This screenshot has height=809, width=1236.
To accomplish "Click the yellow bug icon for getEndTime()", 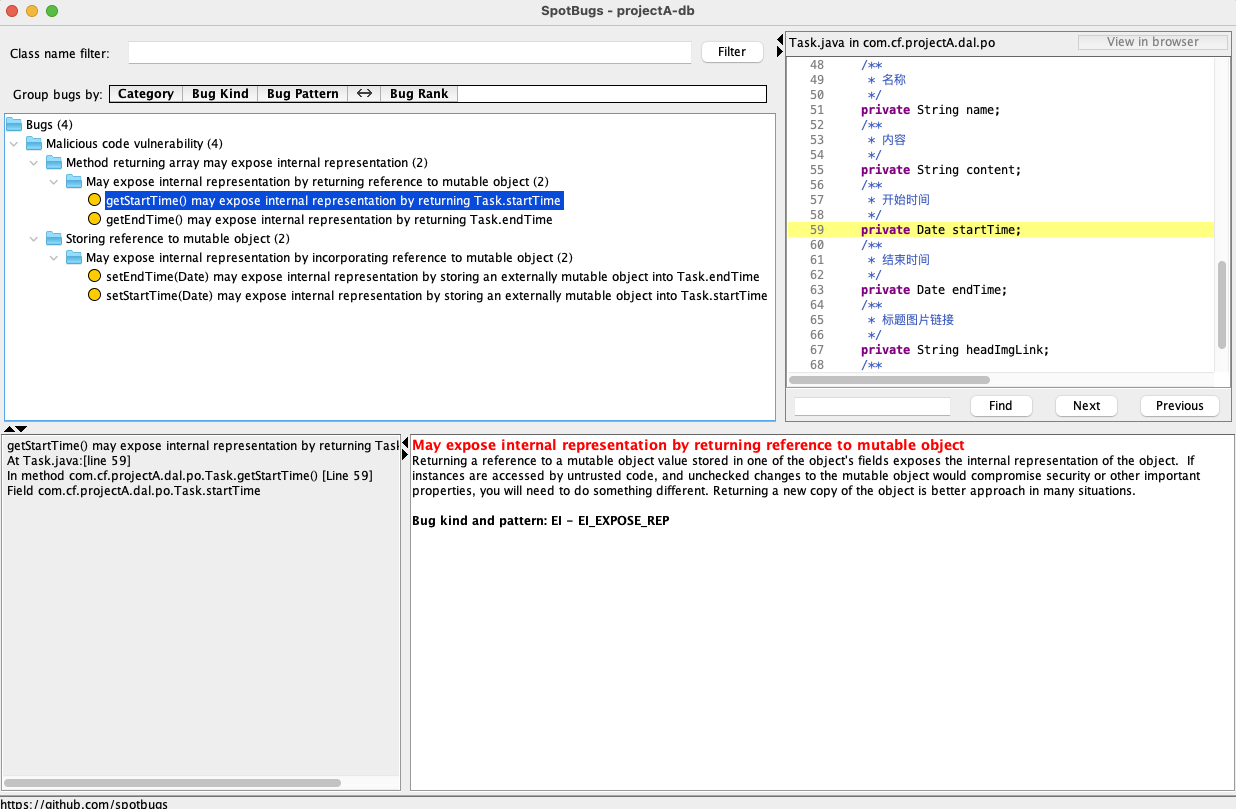I will [95, 220].
